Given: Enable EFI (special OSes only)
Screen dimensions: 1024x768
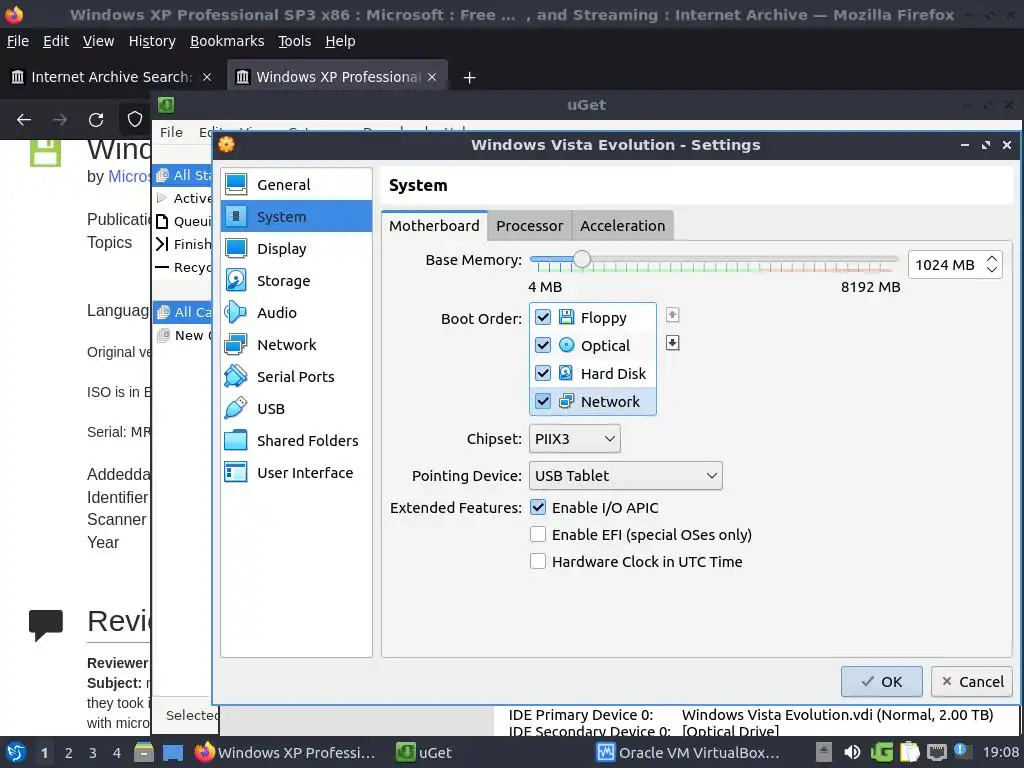Looking at the screenshot, I should 538,534.
